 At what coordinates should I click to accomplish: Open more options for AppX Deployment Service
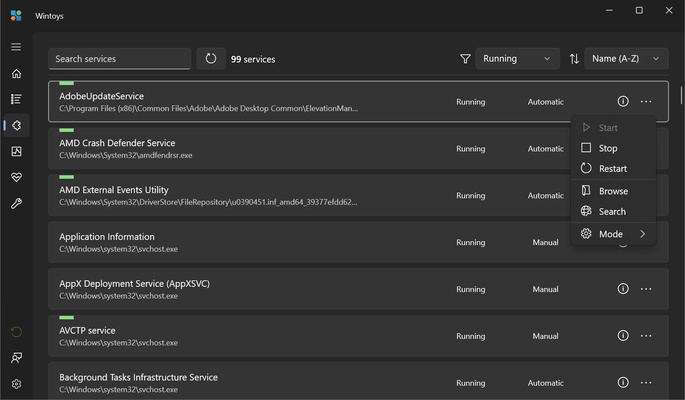pos(646,289)
